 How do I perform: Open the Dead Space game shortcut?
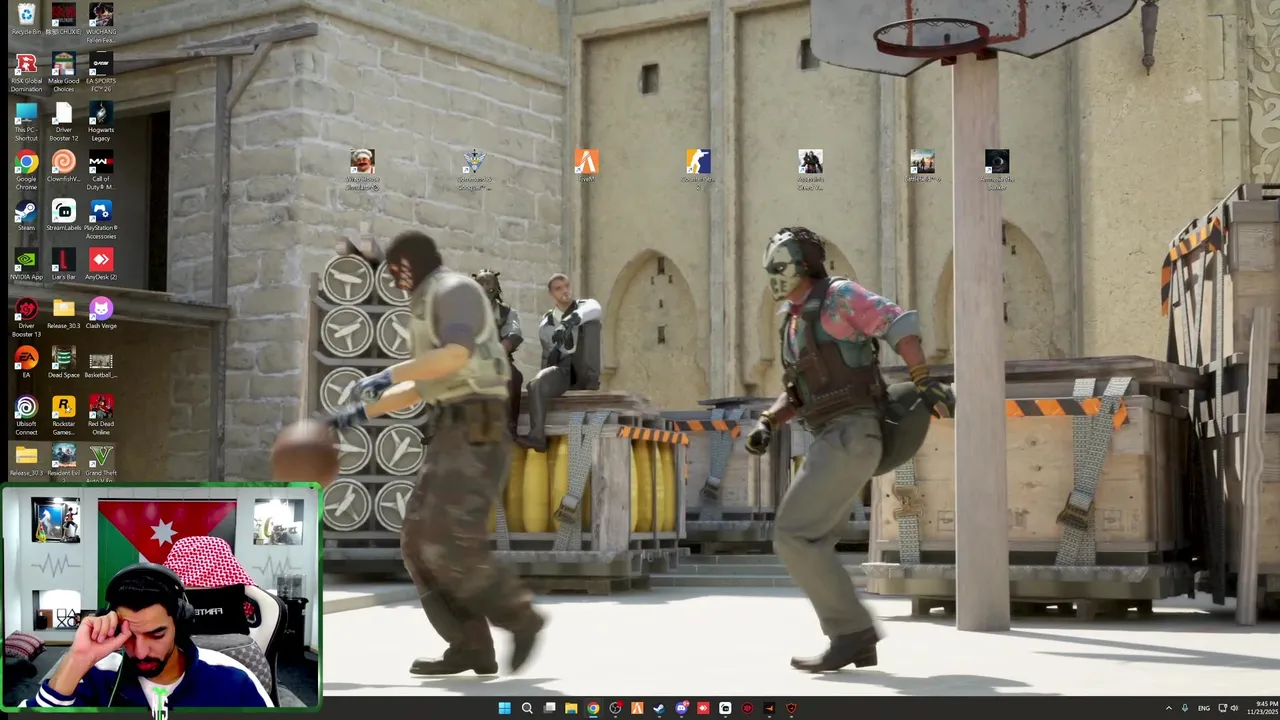(x=63, y=363)
